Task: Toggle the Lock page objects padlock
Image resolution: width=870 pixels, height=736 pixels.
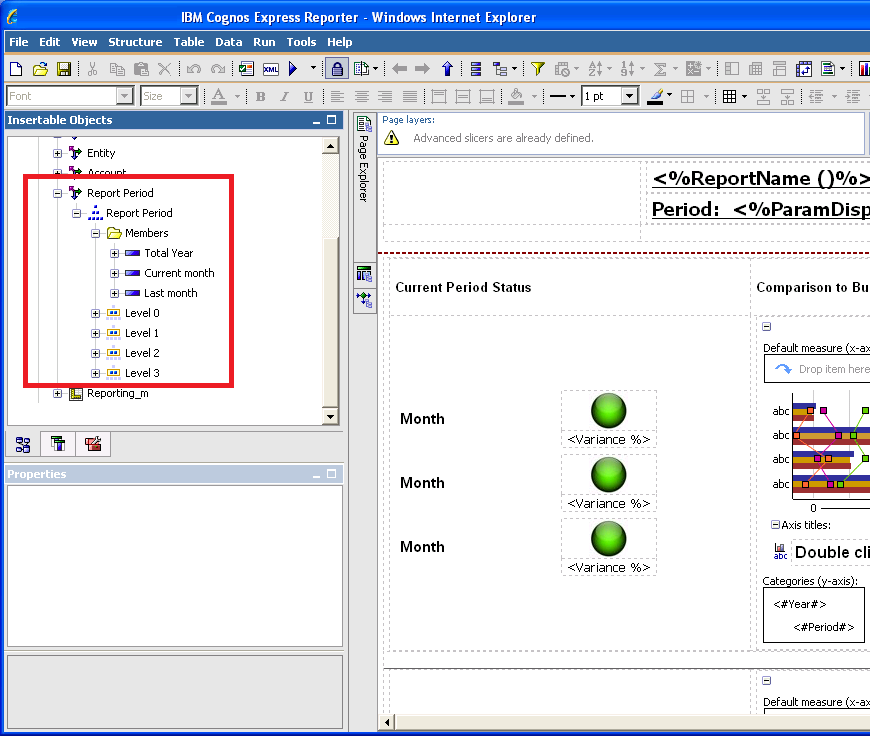Action: coord(337,69)
